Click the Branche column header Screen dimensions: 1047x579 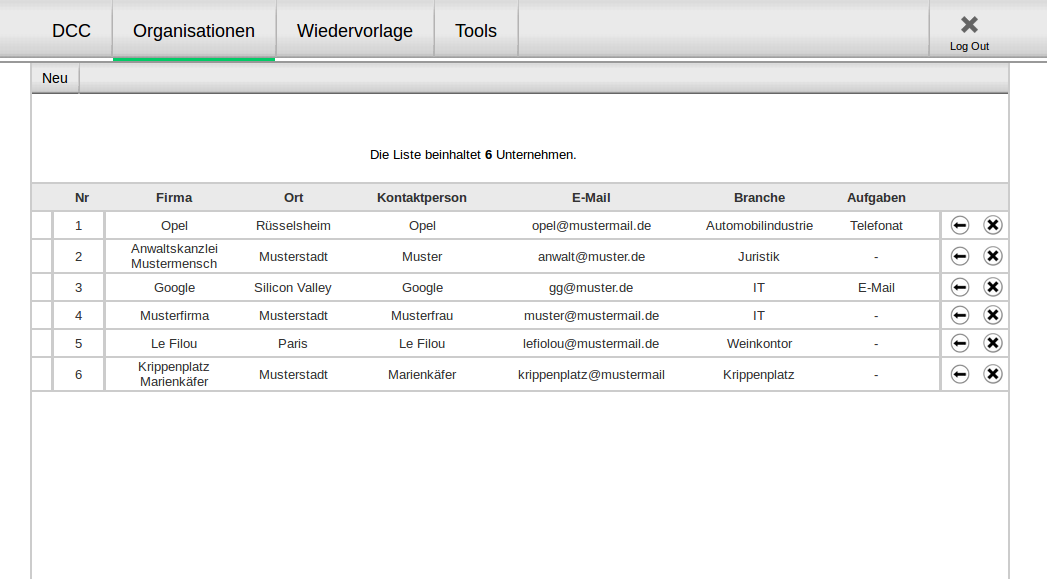coord(759,197)
